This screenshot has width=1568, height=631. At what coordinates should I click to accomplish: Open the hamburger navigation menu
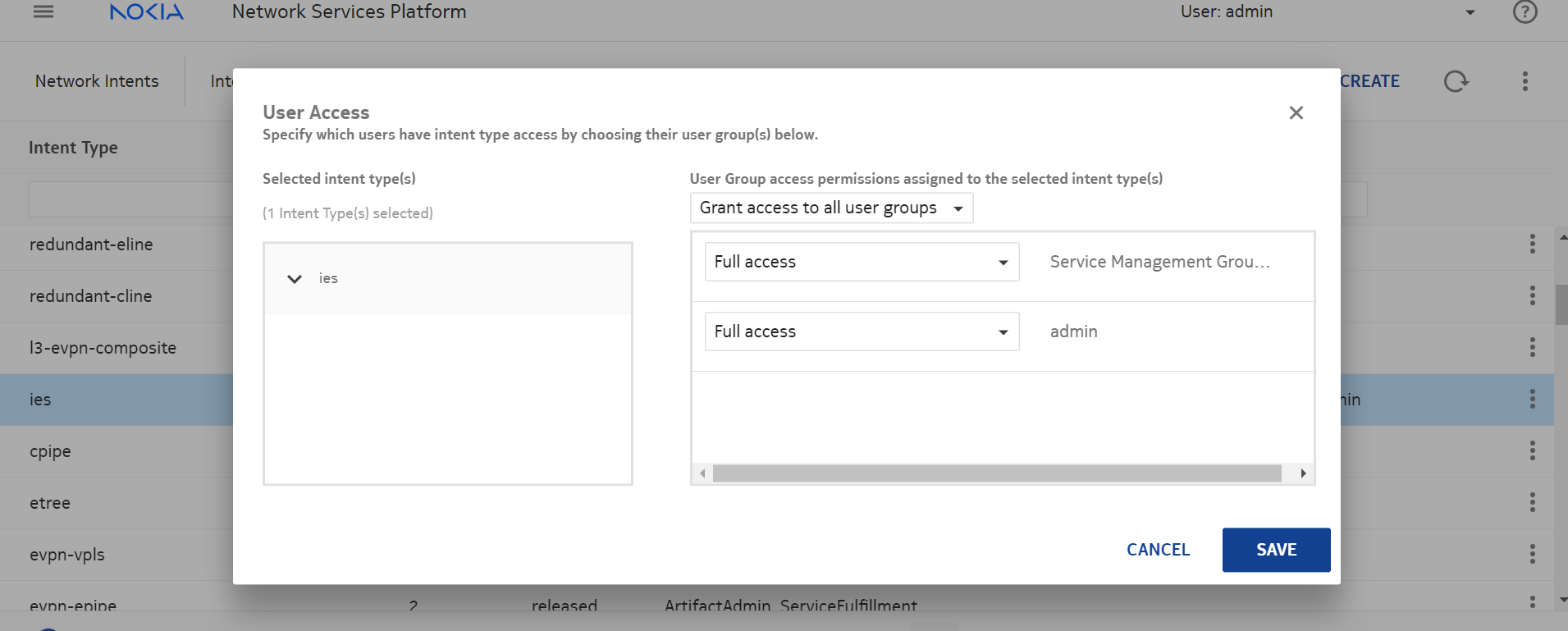pyautogui.click(x=43, y=11)
